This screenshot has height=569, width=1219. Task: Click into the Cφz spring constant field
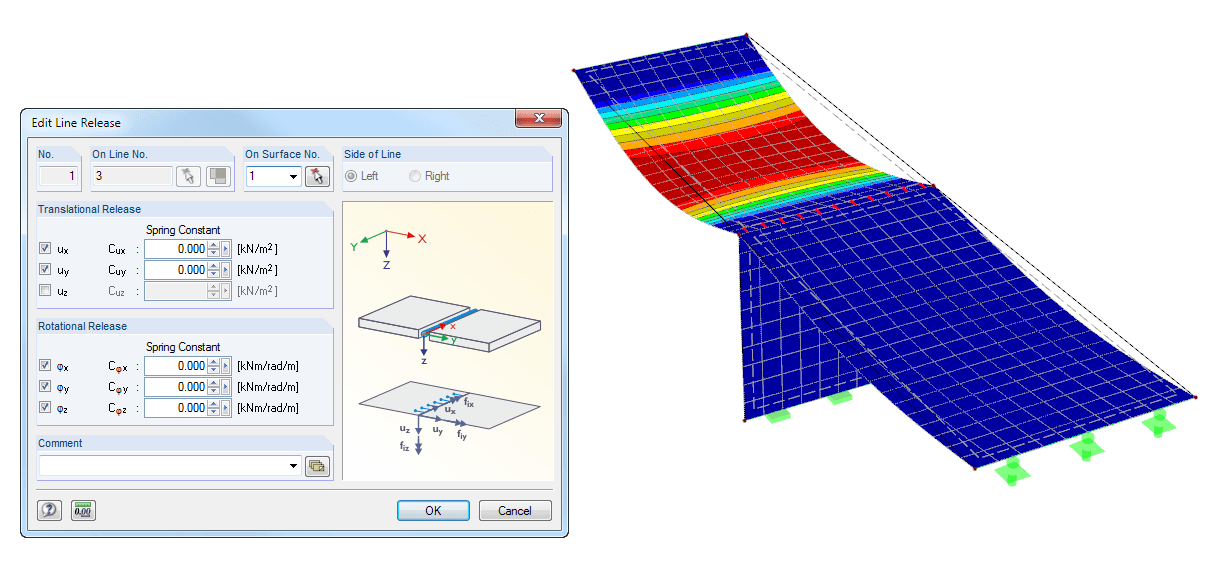pyautogui.click(x=176, y=408)
